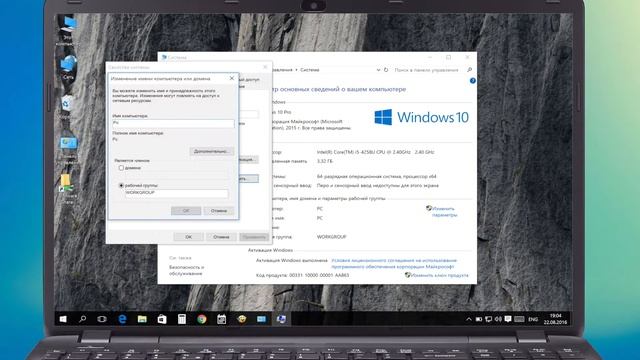Click OK in System Properties window
640x360 pixels.
point(189,237)
